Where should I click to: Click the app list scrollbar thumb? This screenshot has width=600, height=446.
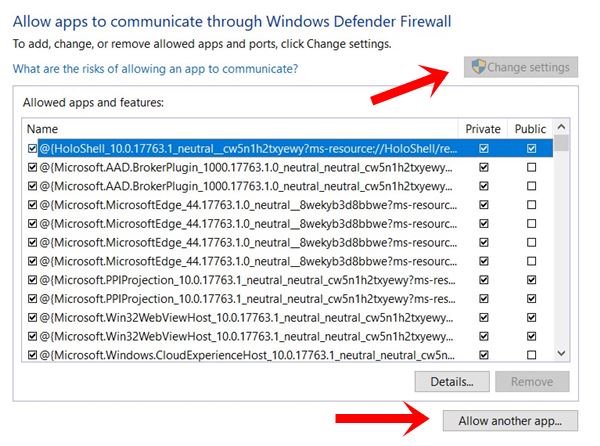coord(561,143)
